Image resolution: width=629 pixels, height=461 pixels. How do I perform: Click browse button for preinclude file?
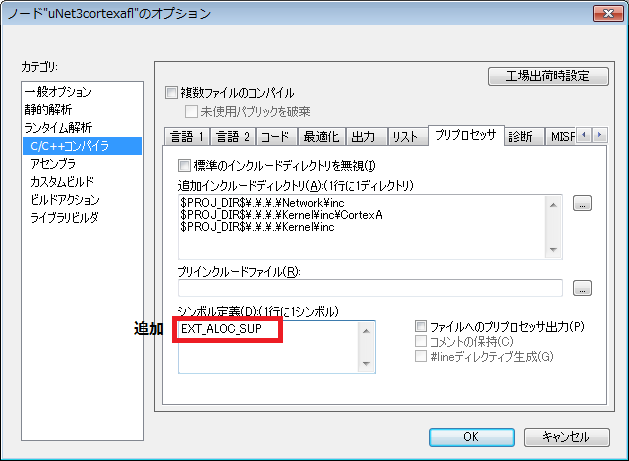click(583, 288)
